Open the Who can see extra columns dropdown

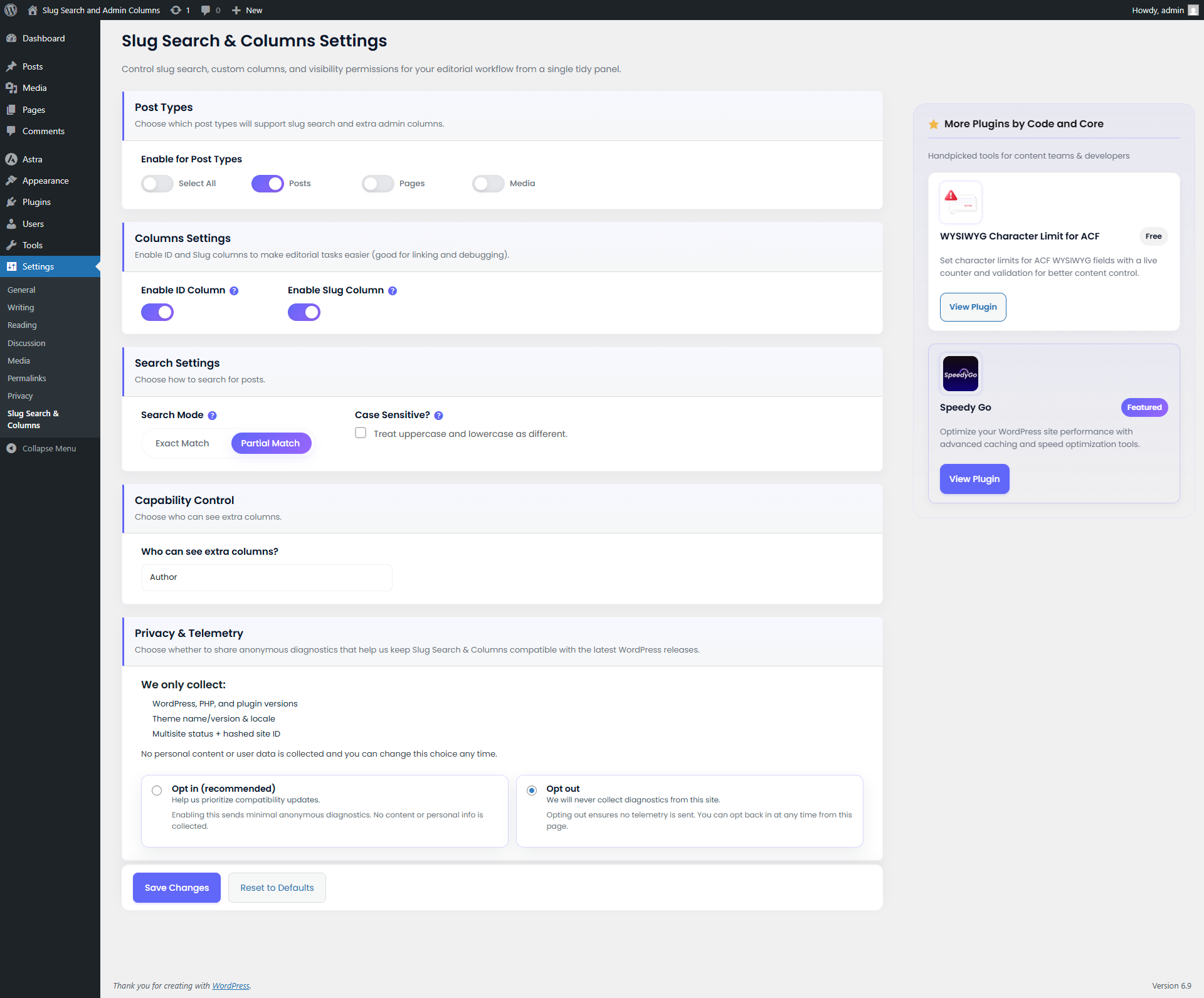267,577
